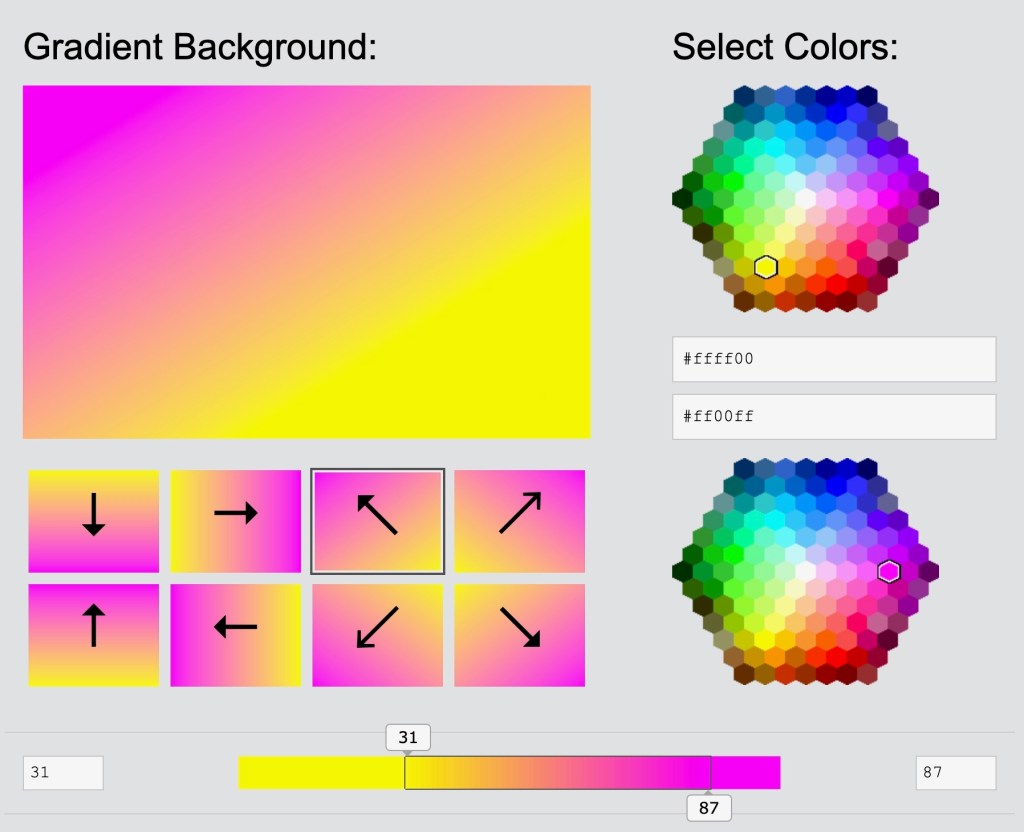
Task: Choose the up-left diagonal gradient direction
Action: point(377,521)
